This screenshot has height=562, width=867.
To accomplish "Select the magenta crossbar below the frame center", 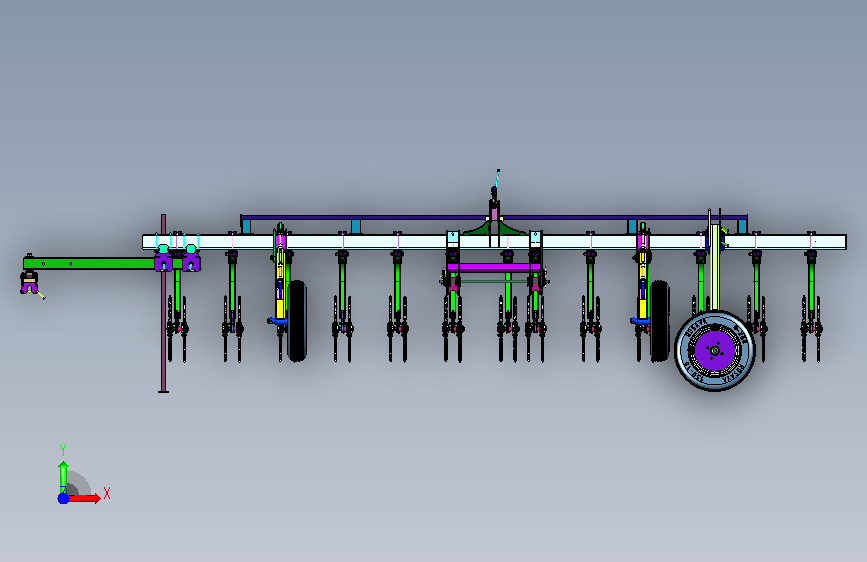I will [x=493, y=267].
